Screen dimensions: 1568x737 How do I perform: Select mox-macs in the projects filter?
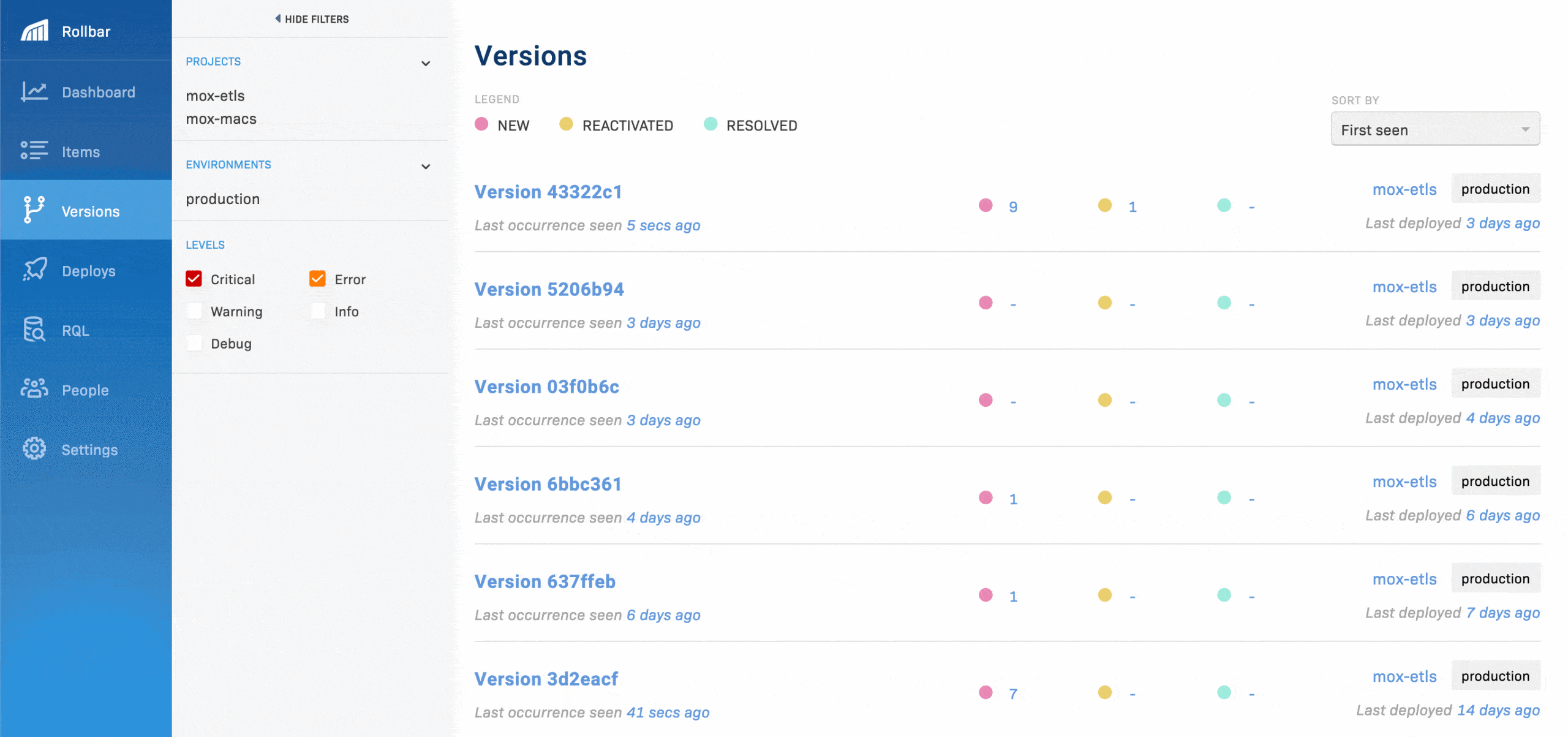point(221,119)
